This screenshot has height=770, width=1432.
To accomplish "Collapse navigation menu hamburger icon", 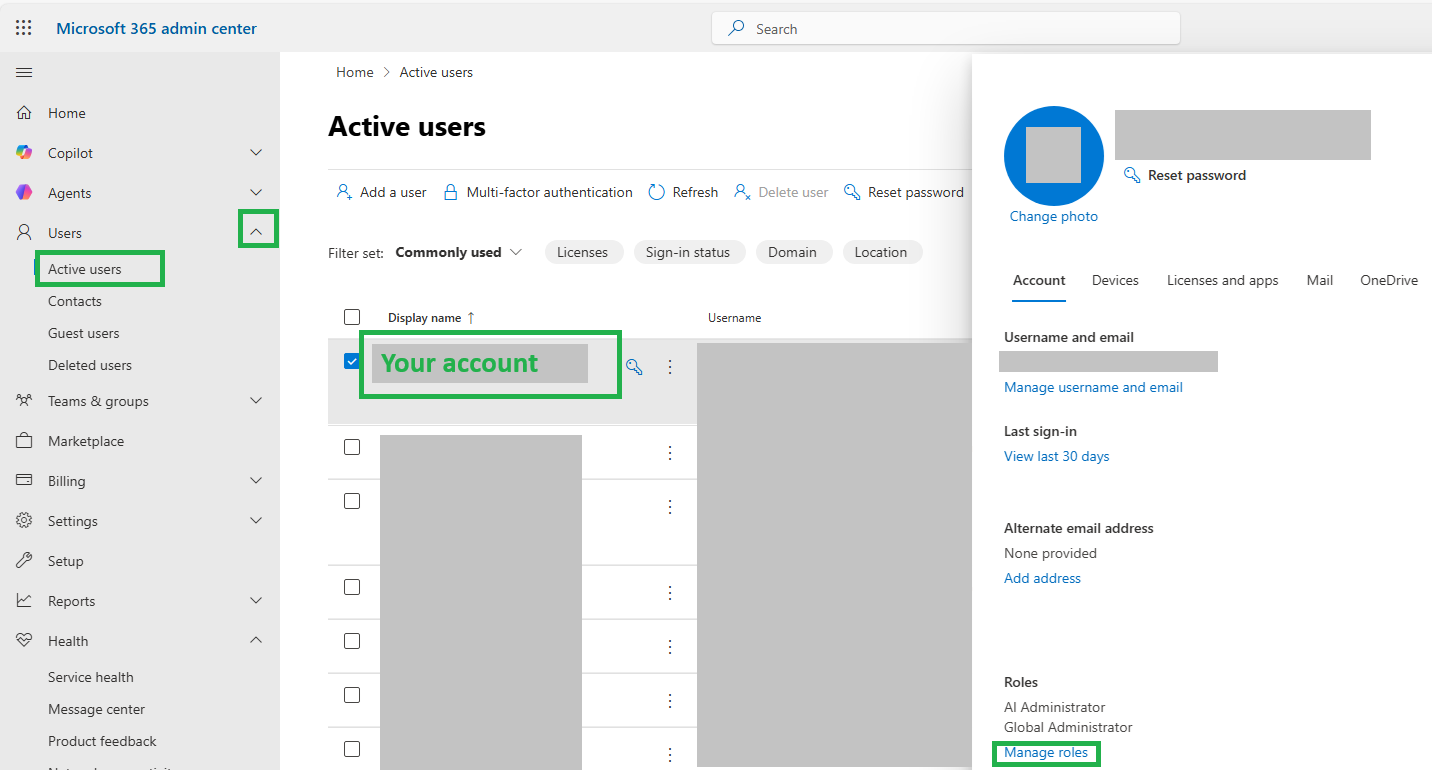I will click(24, 72).
